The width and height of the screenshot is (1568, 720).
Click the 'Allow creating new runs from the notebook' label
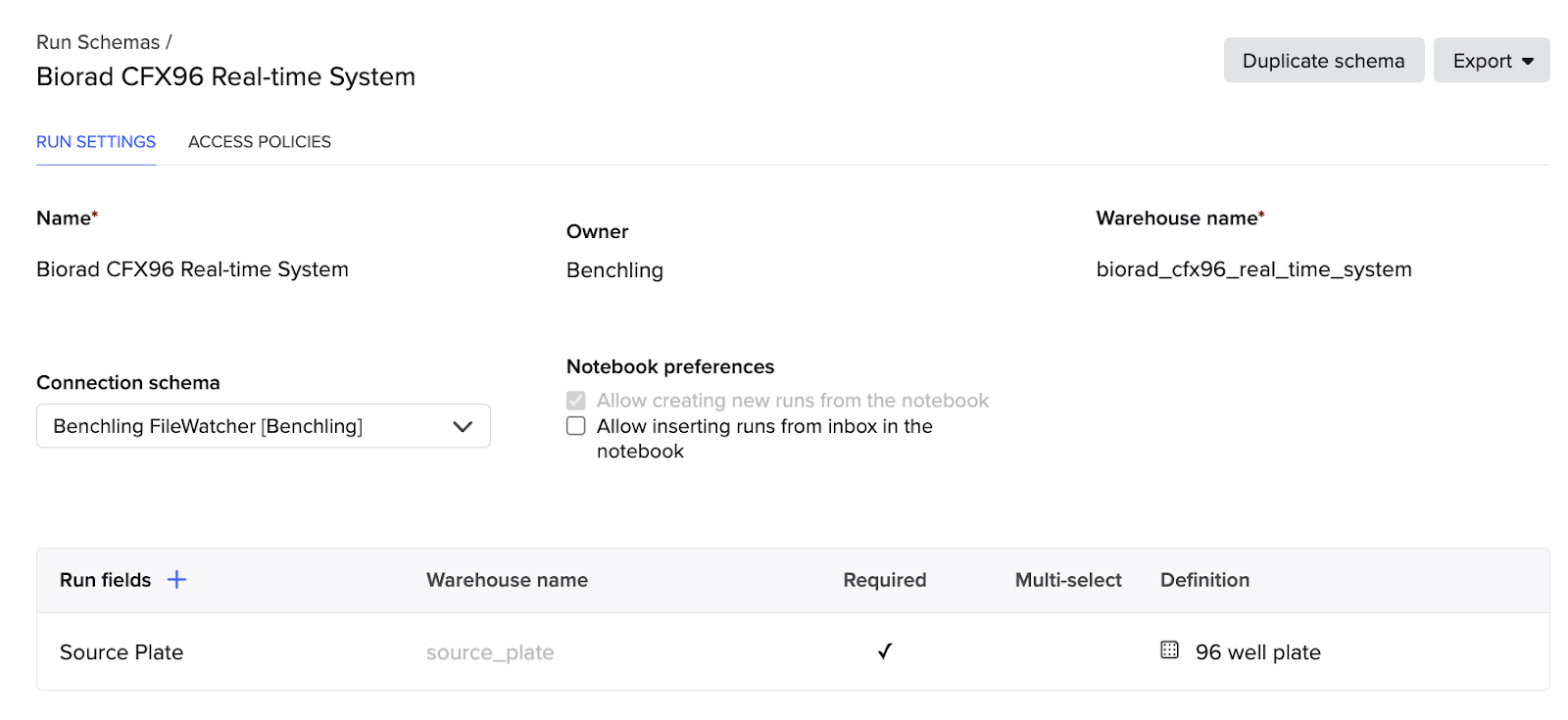click(793, 401)
